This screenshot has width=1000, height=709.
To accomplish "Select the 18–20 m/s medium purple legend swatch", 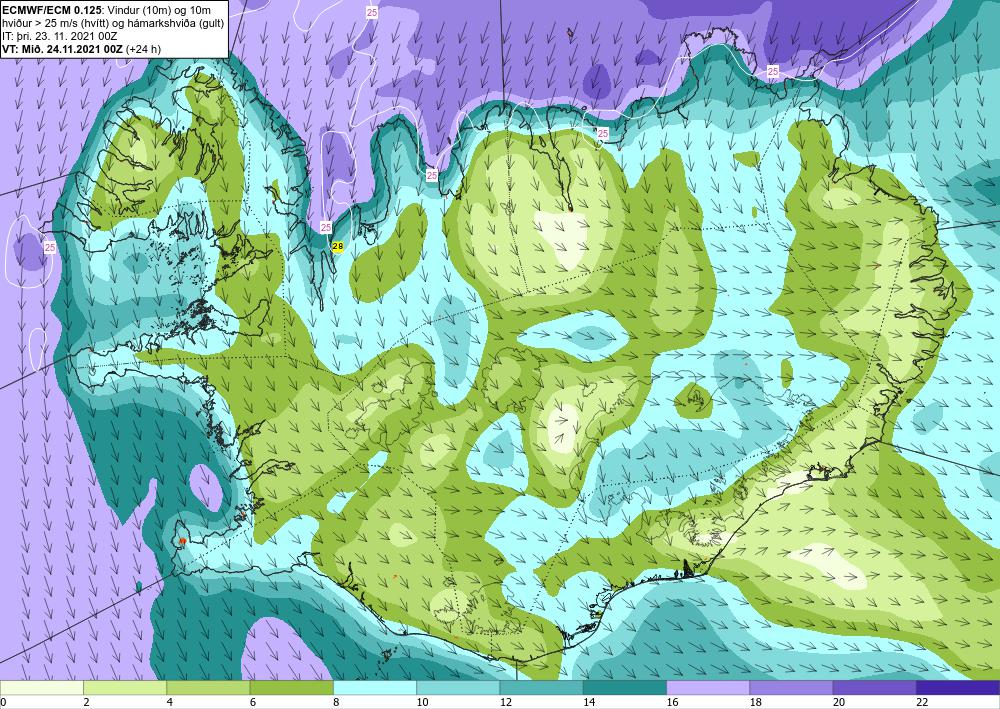I will [x=791, y=688].
